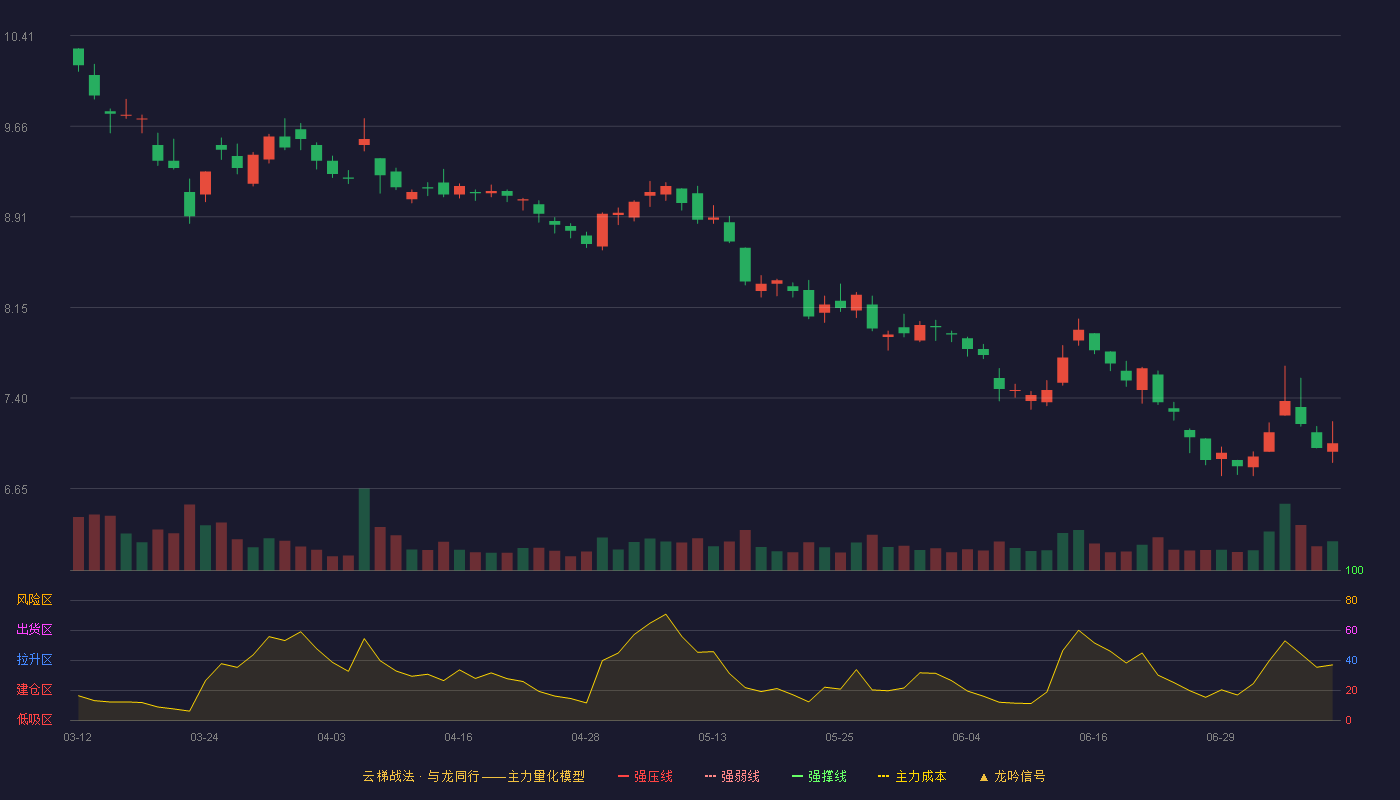Click the 8.15 price axis label
The width and height of the screenshot is (1400, 800).
click(x=18, y=308)
